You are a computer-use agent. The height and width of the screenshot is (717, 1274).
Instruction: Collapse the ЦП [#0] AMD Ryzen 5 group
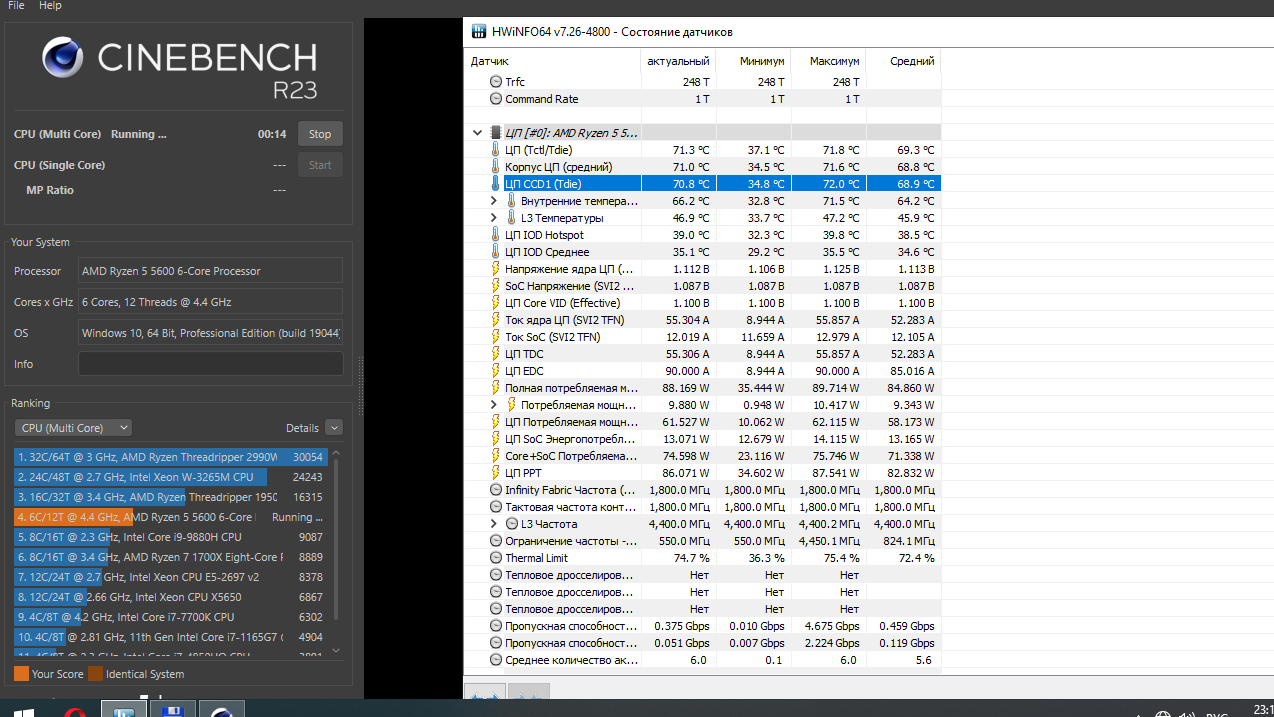pos(477,133)
